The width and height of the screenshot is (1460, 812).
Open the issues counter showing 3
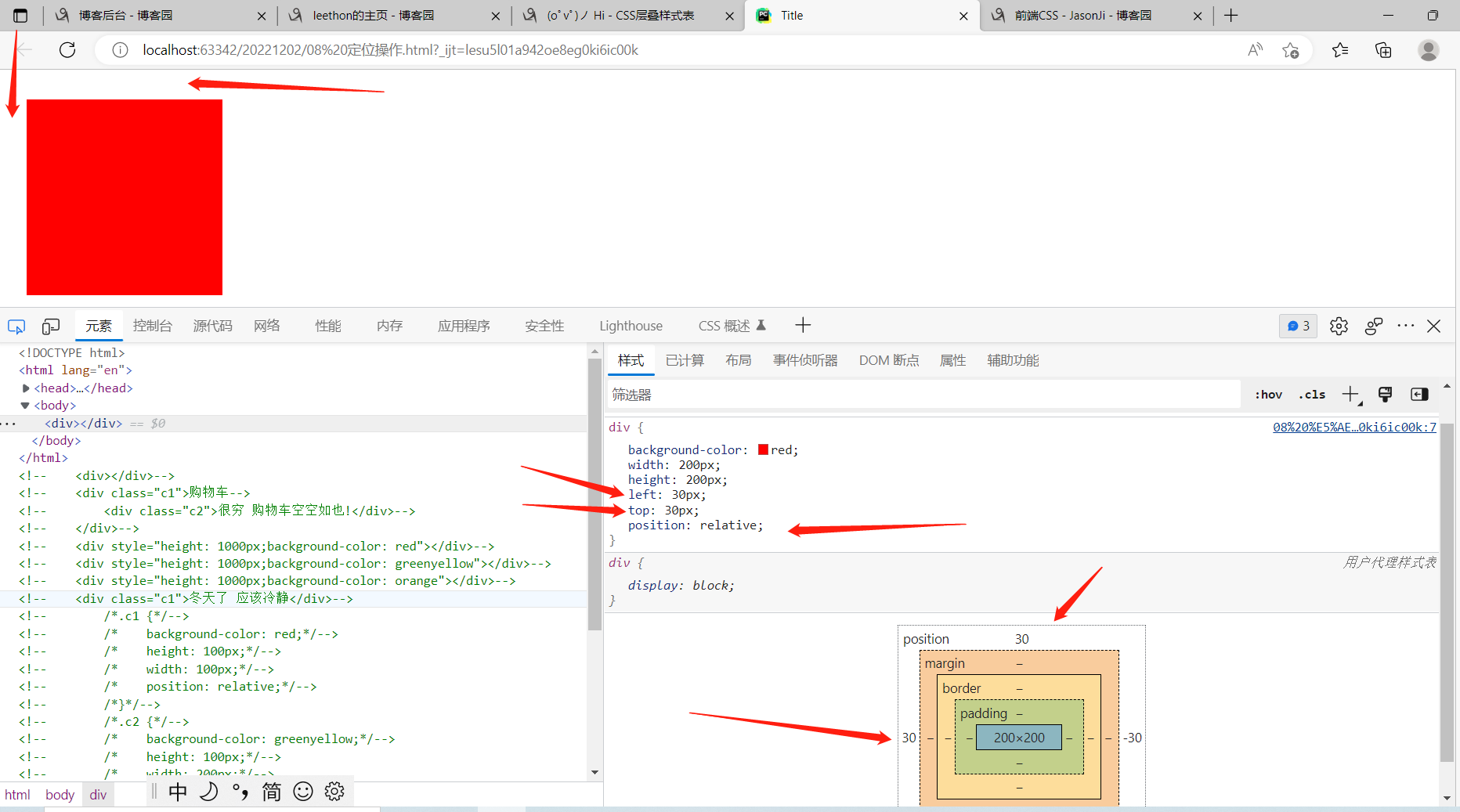[x=1298, y=326]
